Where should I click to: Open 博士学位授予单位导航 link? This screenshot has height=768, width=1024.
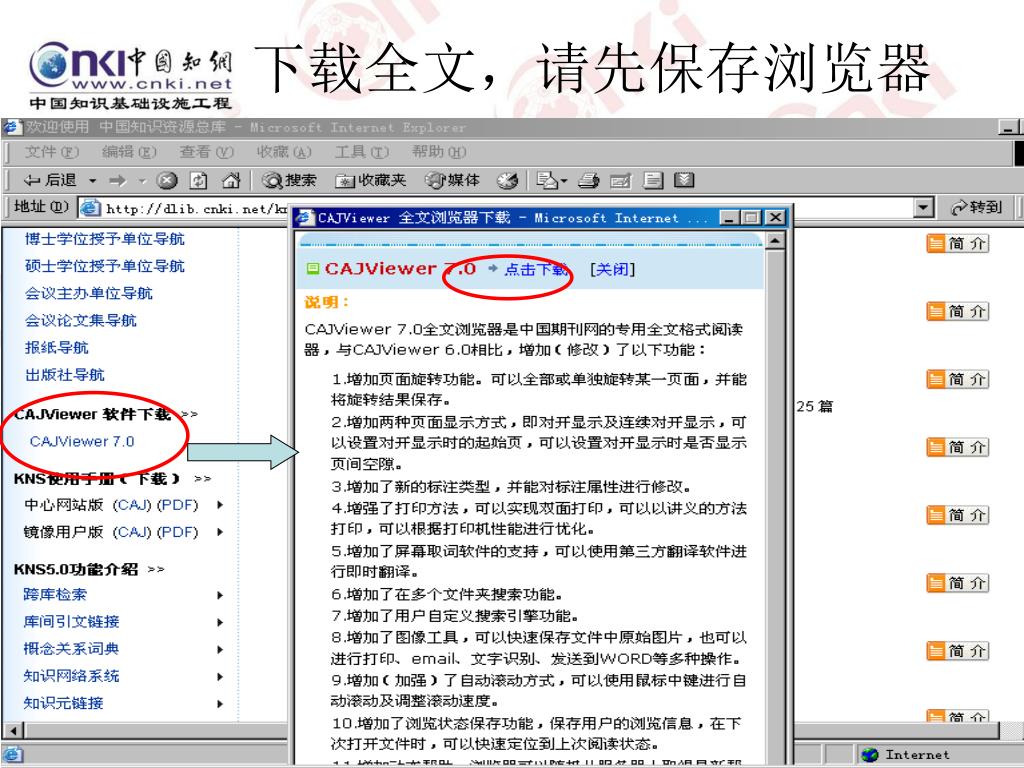pos(104,239)
